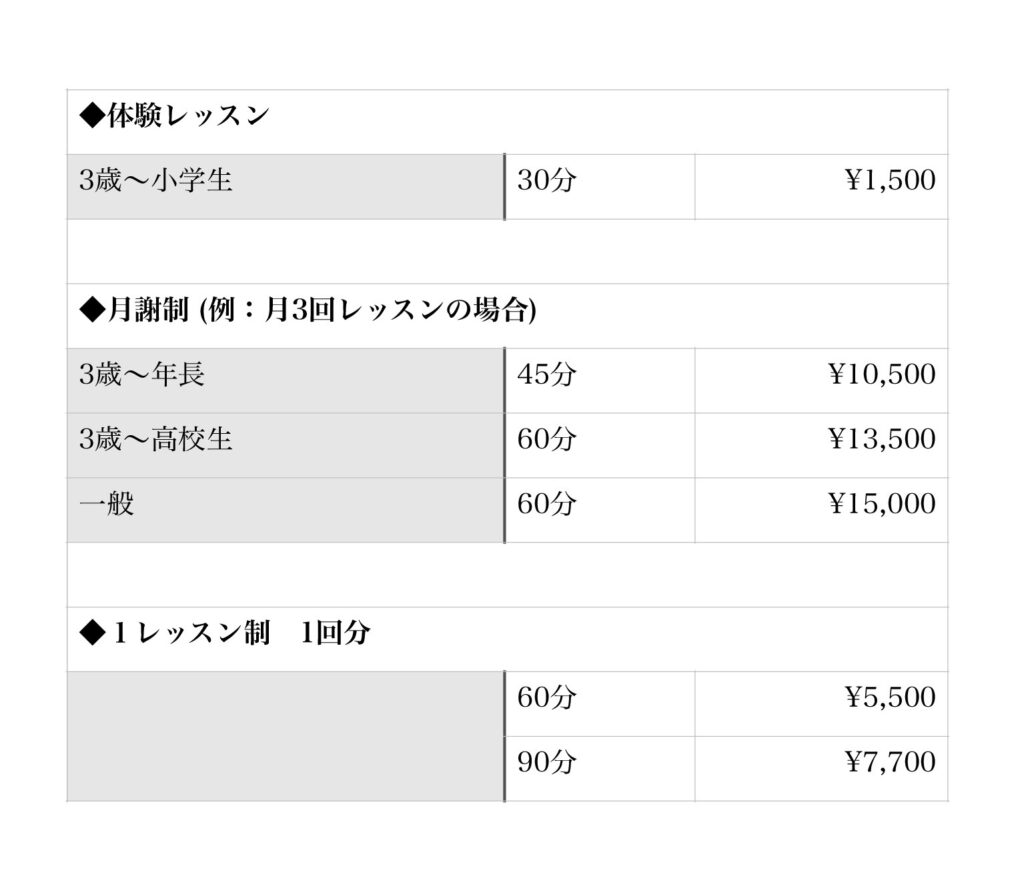This screenshot has width=1024, height=885.
Task: Click the ¥13,500 price cell
Action: point(821,445)
